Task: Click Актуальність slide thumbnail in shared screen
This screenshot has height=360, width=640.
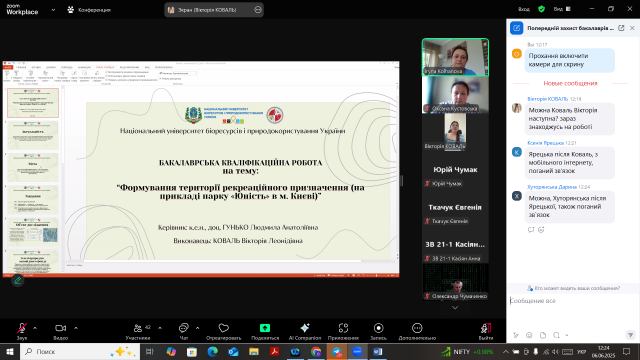Action: click(33, 135)
